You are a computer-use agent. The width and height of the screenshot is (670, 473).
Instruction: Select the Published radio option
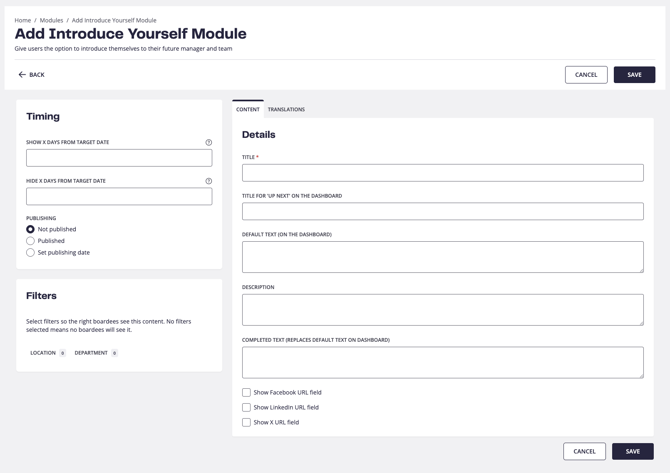pyautogui.click(x=30, y=241)
